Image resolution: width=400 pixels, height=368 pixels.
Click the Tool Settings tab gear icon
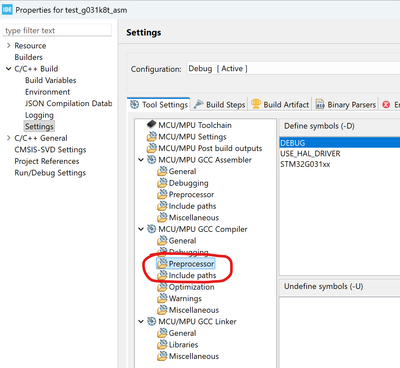134,105
